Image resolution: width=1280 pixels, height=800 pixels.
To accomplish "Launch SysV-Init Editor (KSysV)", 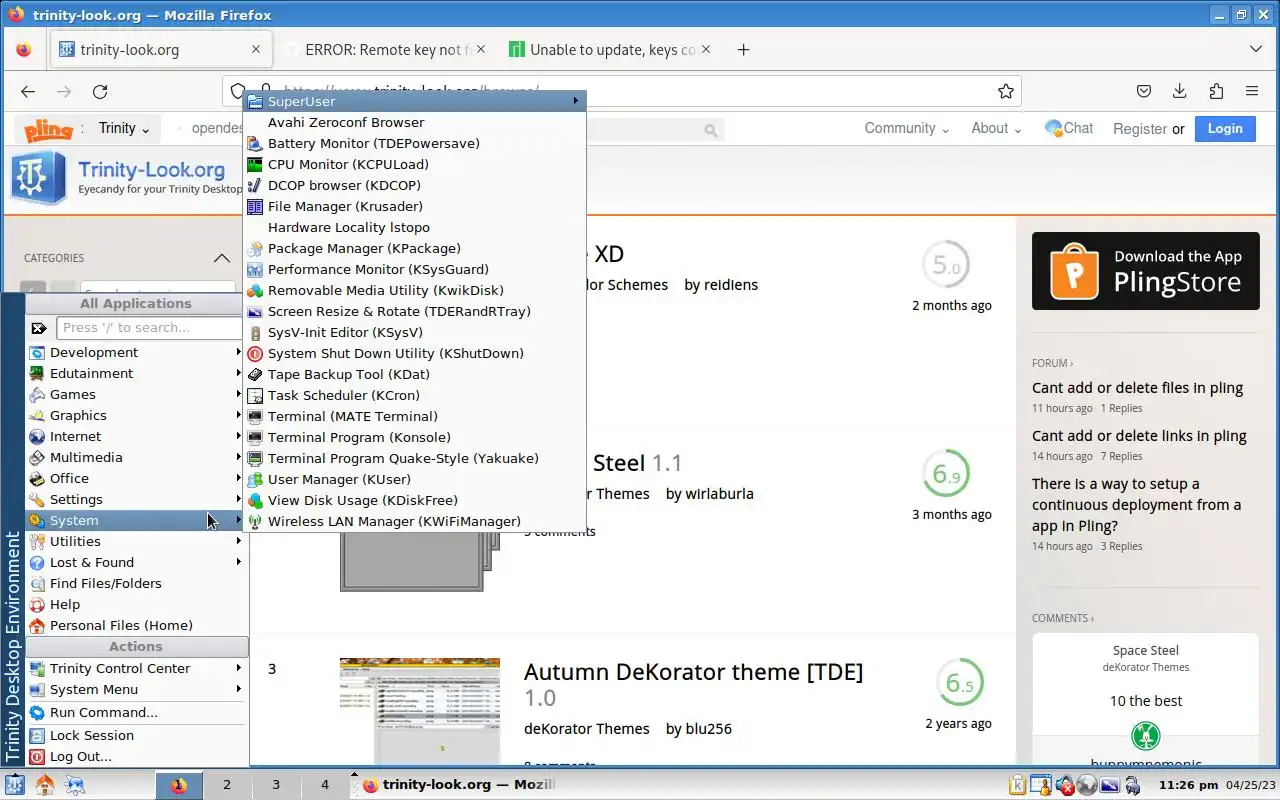I will [x=414, y=332].
